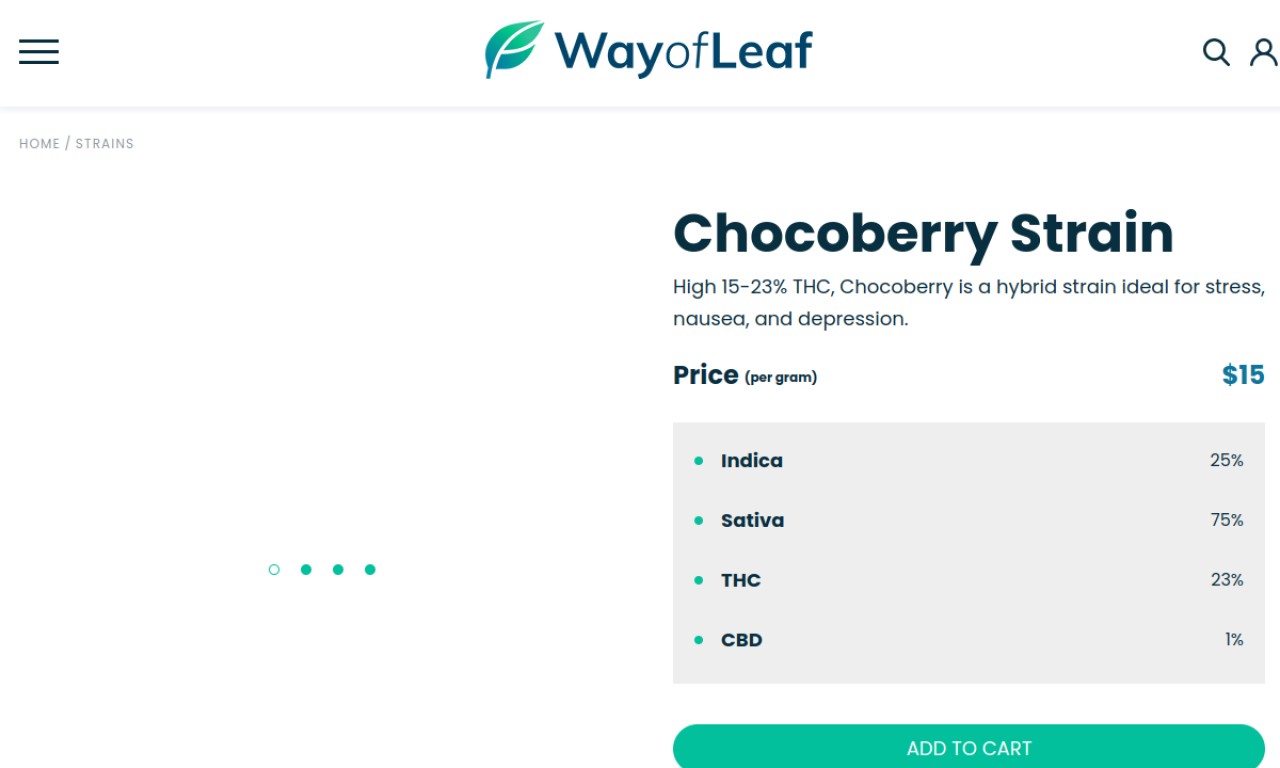The width and height of the screenshot is (1280, 768).
Task: Click the $15 price value
Action: [1243, 375]
